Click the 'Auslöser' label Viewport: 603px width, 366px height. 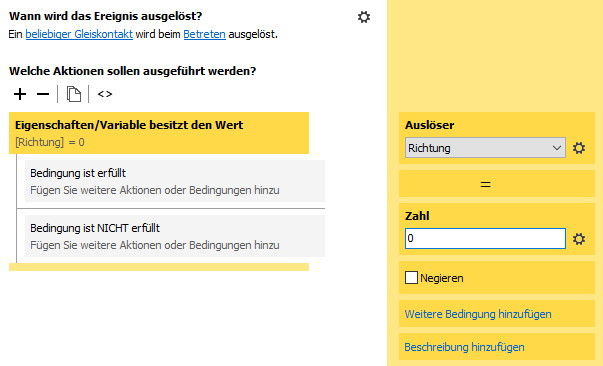coord(429,125)
